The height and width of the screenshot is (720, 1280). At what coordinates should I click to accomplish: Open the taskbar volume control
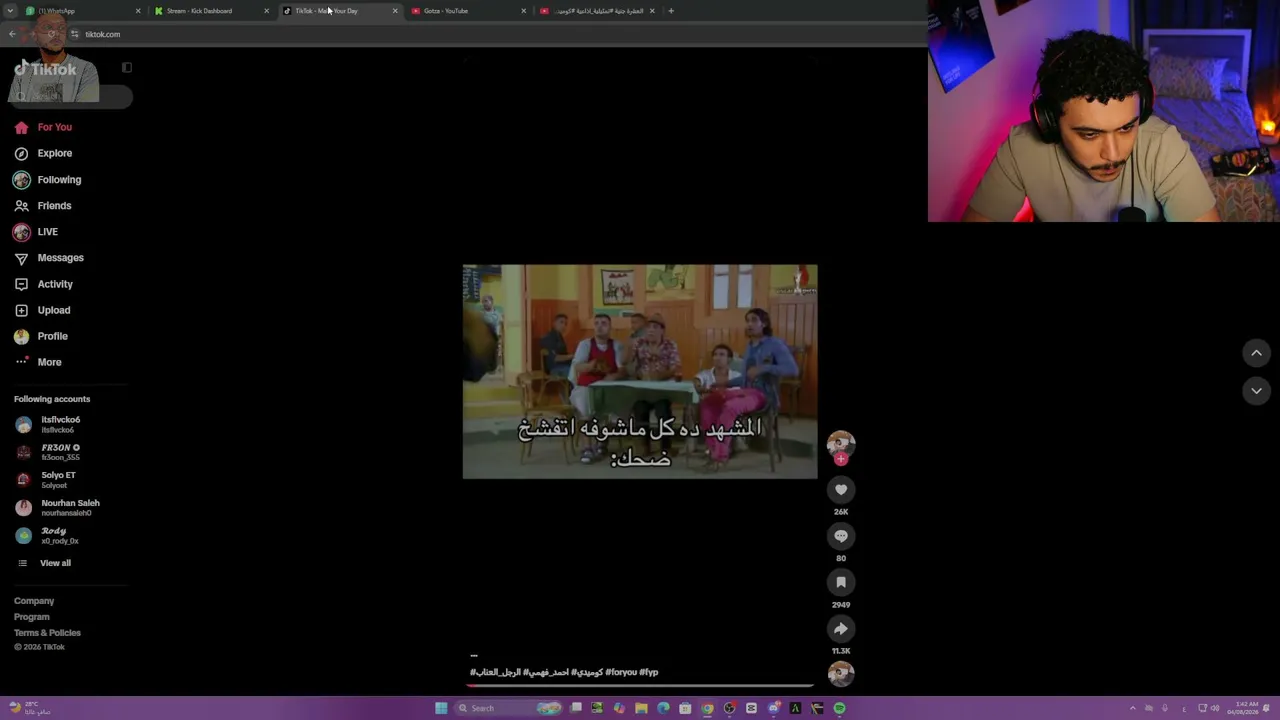tap(1216, 708)
